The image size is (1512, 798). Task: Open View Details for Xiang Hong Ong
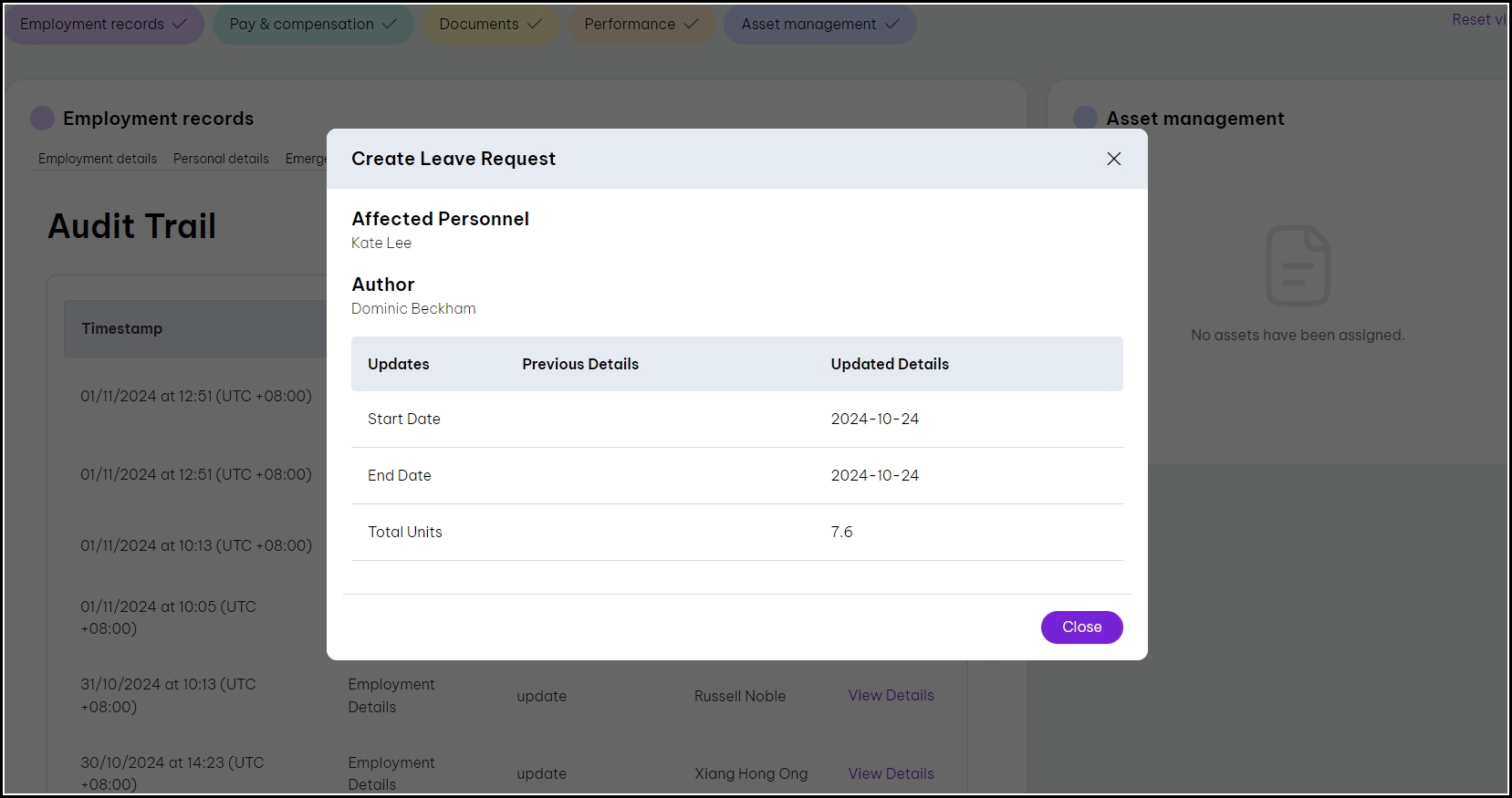click(x=891, y=773)
